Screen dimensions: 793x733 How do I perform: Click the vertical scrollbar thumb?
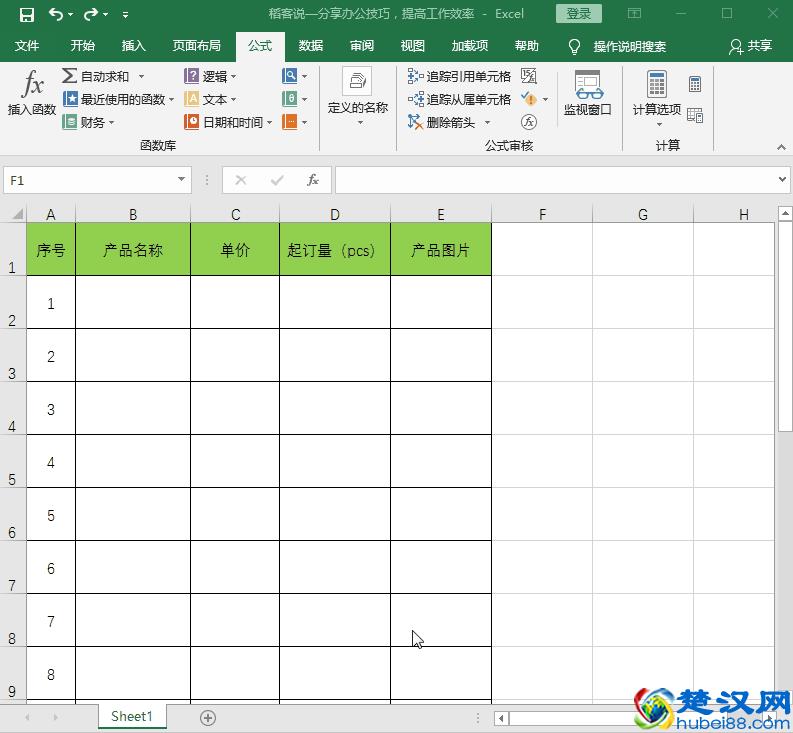tap(785, 327)
